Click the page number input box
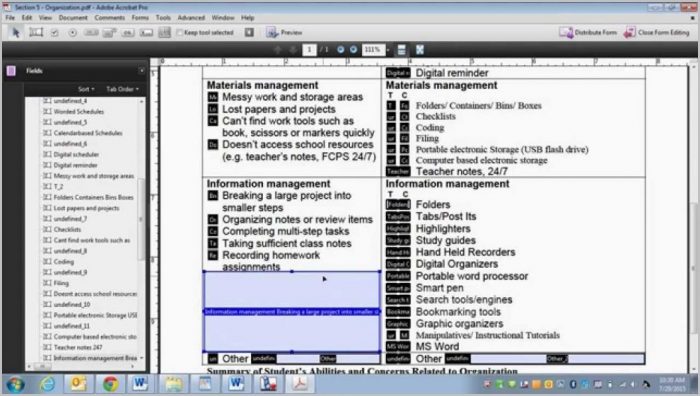The height and width of the screenshot is (396, 700). tap(309, 50)
